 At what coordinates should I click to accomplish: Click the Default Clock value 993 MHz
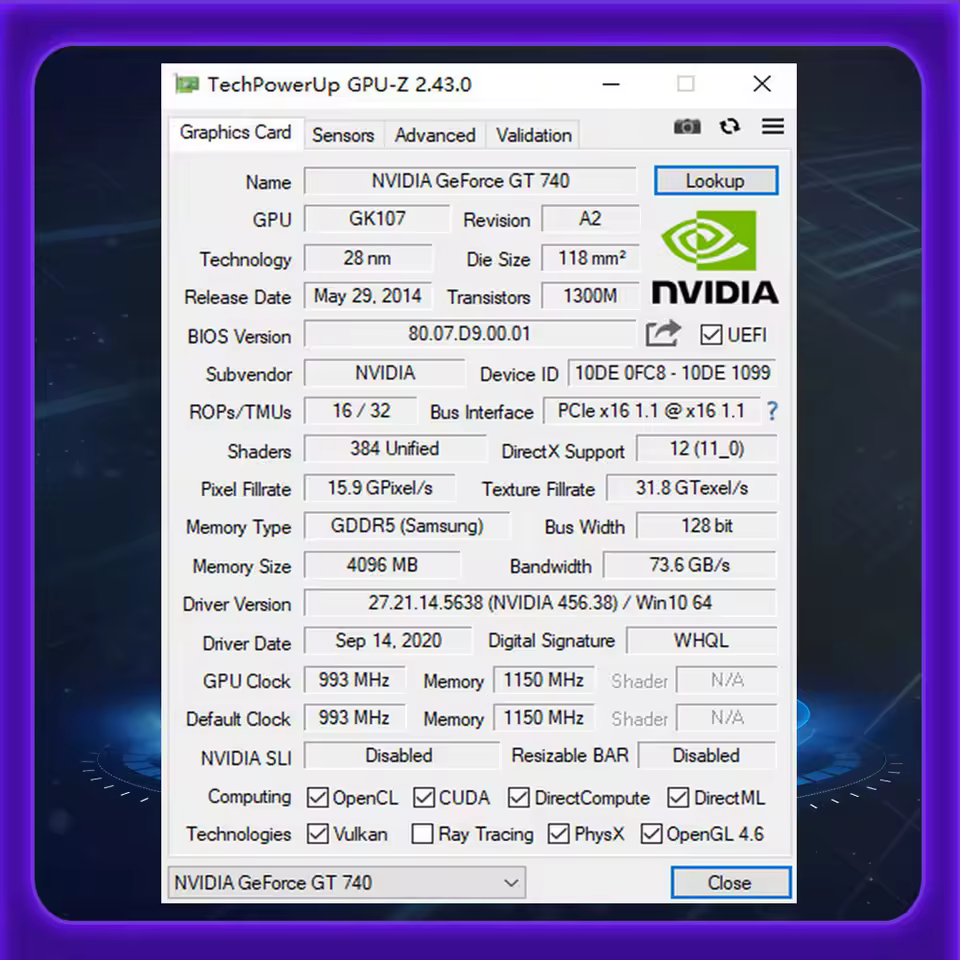(x=354, y=718)
